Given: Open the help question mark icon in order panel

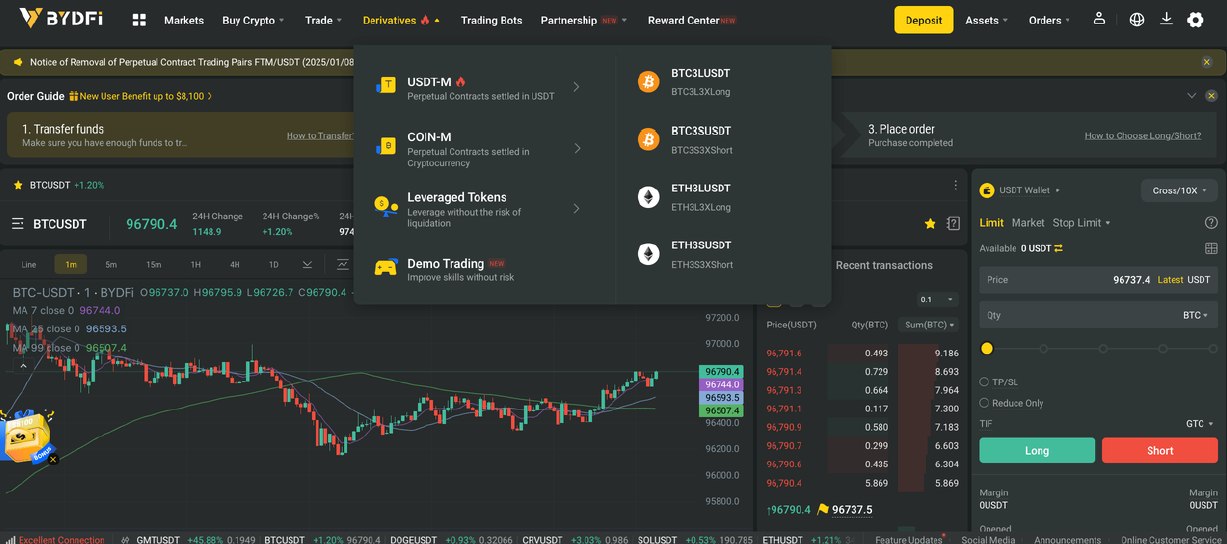Looking at the screenshot, I should point(1211,223).
